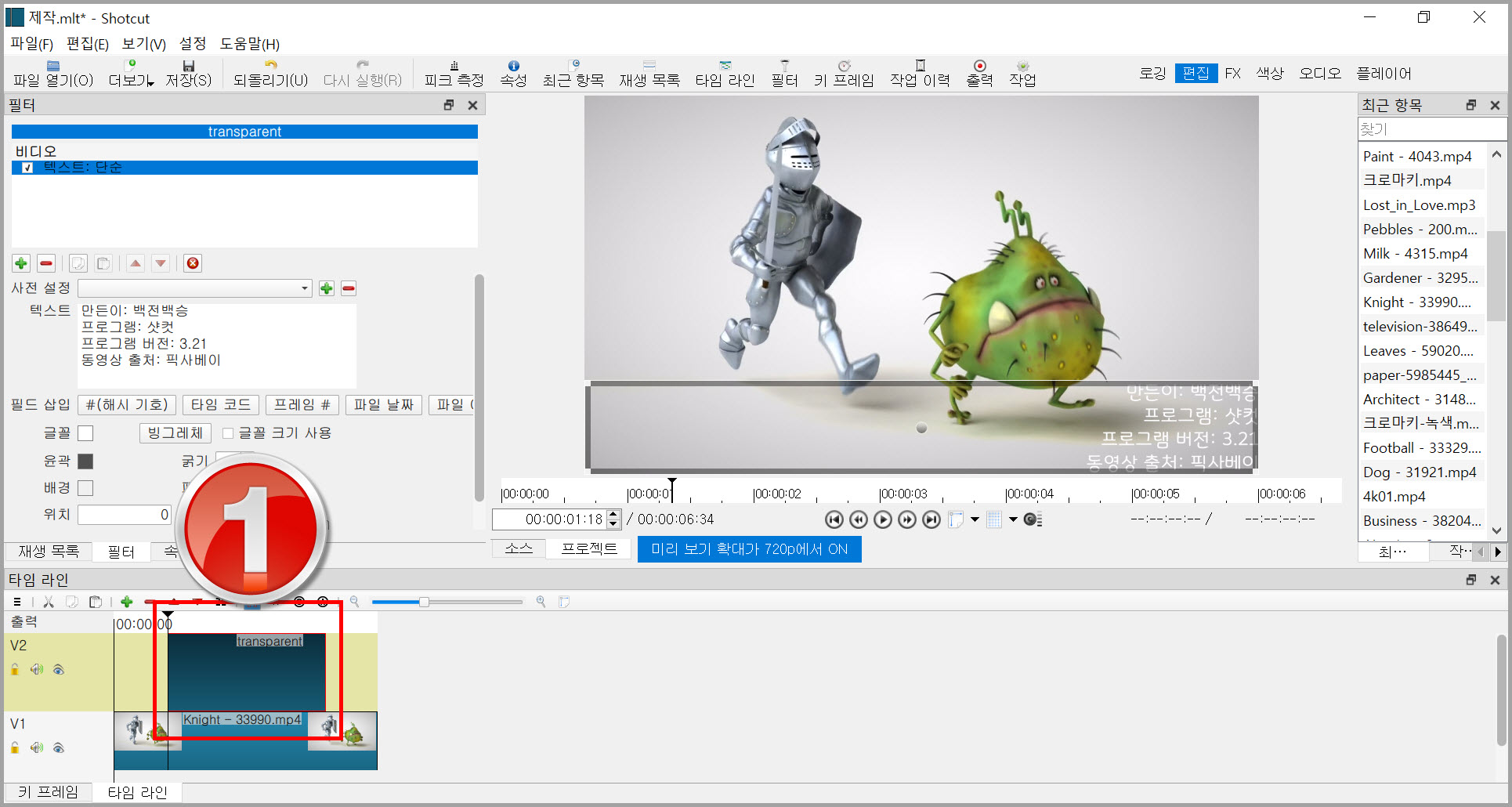Pick the 윤곽 outline color swatch
The image size is (1512, 807).
[85, 461]
